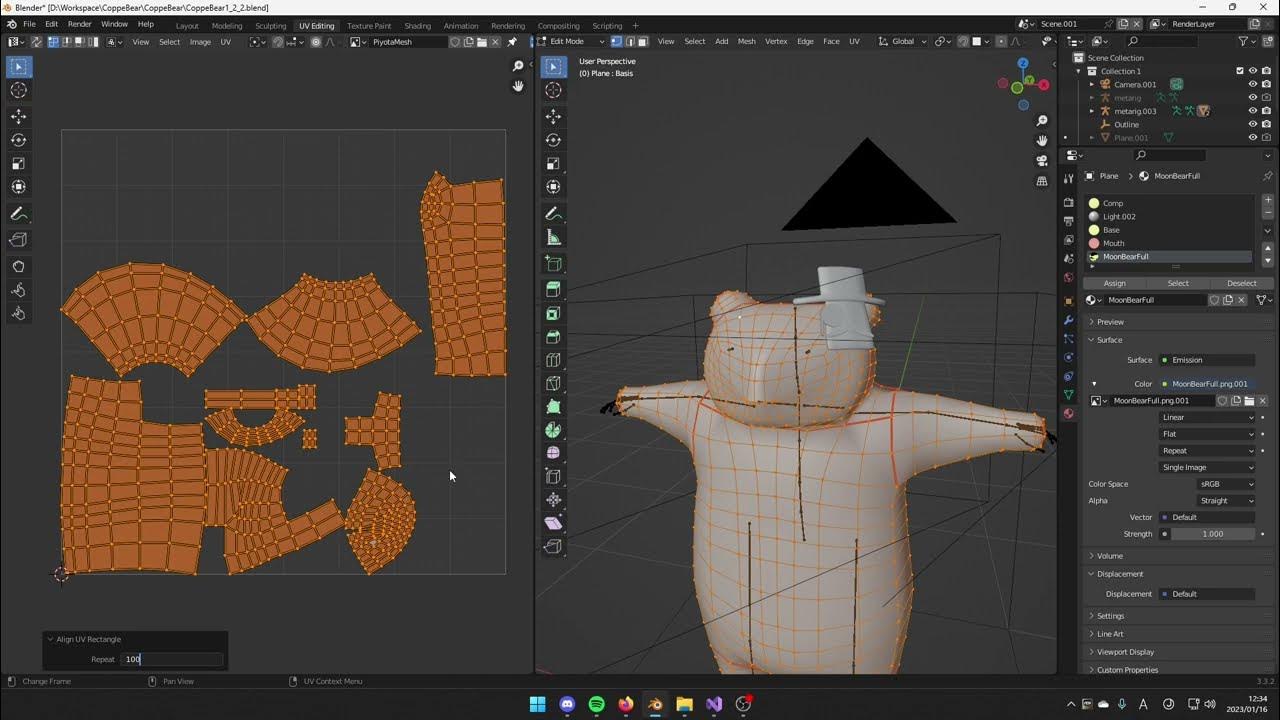Click the UV editor zoom magnifier icon
The width and height of the screenshot is (1280, 720).
[x=518, y=66]
